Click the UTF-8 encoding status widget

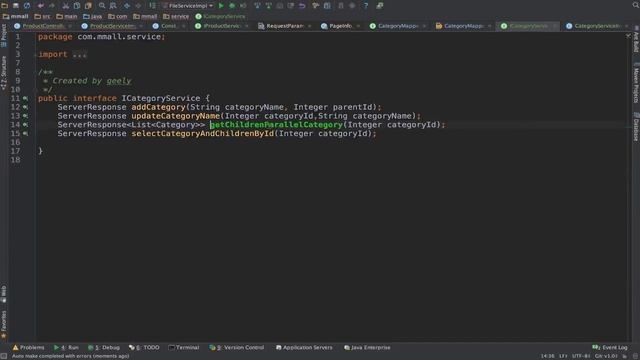tap(581, 356)
